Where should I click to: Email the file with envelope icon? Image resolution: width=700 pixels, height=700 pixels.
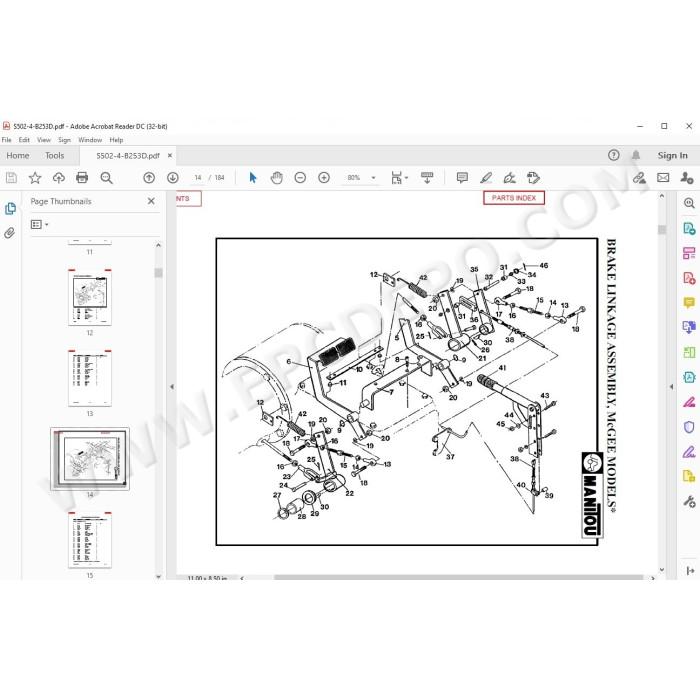[x=663, y=178]
